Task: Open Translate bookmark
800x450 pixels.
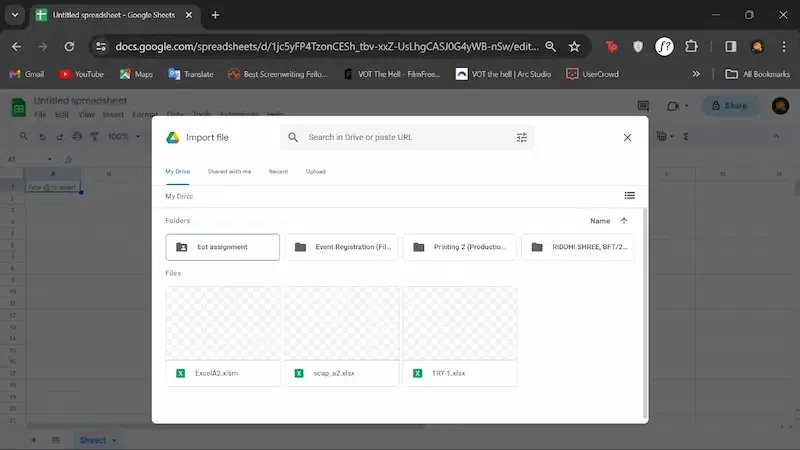Action: (x=191, y=74)
